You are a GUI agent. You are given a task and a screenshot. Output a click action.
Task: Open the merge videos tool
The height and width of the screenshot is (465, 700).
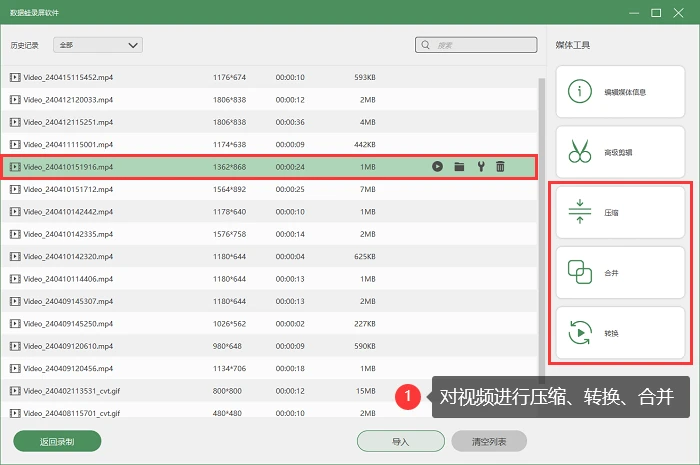tap(620, 273)
